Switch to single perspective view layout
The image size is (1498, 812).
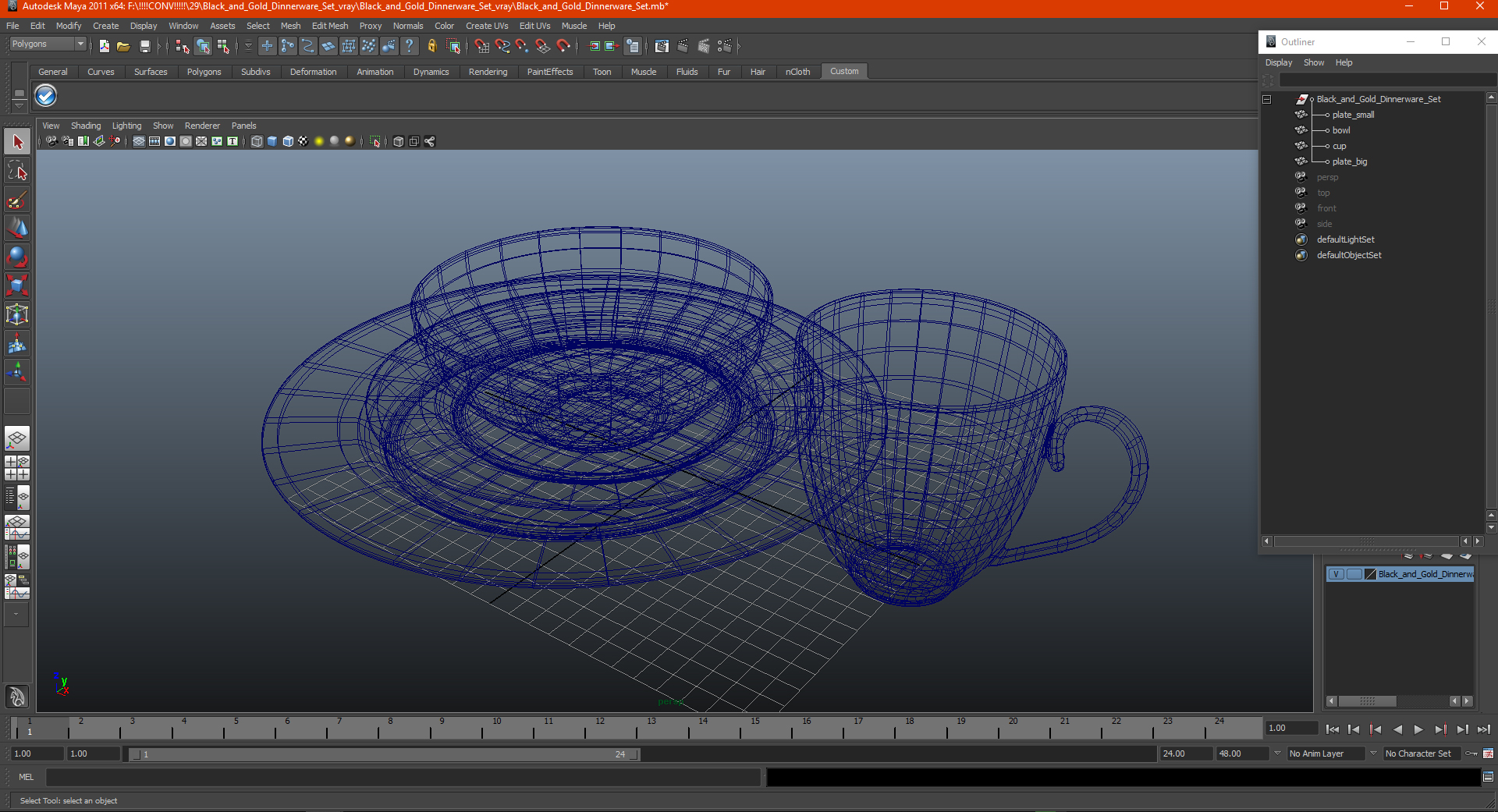(17, 438)
